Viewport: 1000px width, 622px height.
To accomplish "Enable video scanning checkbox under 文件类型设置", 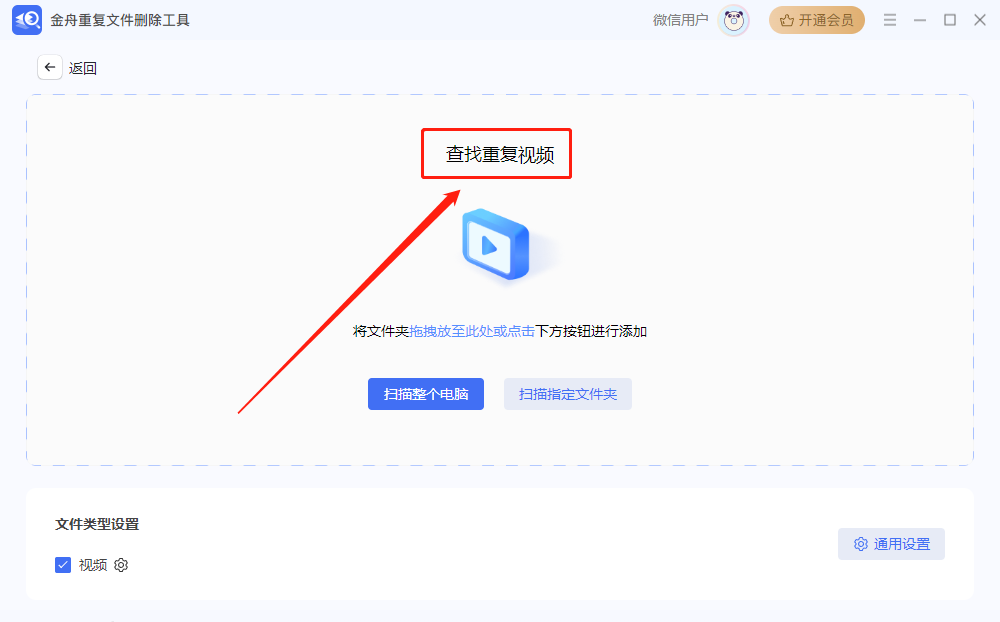I will [x=62, y=565].
